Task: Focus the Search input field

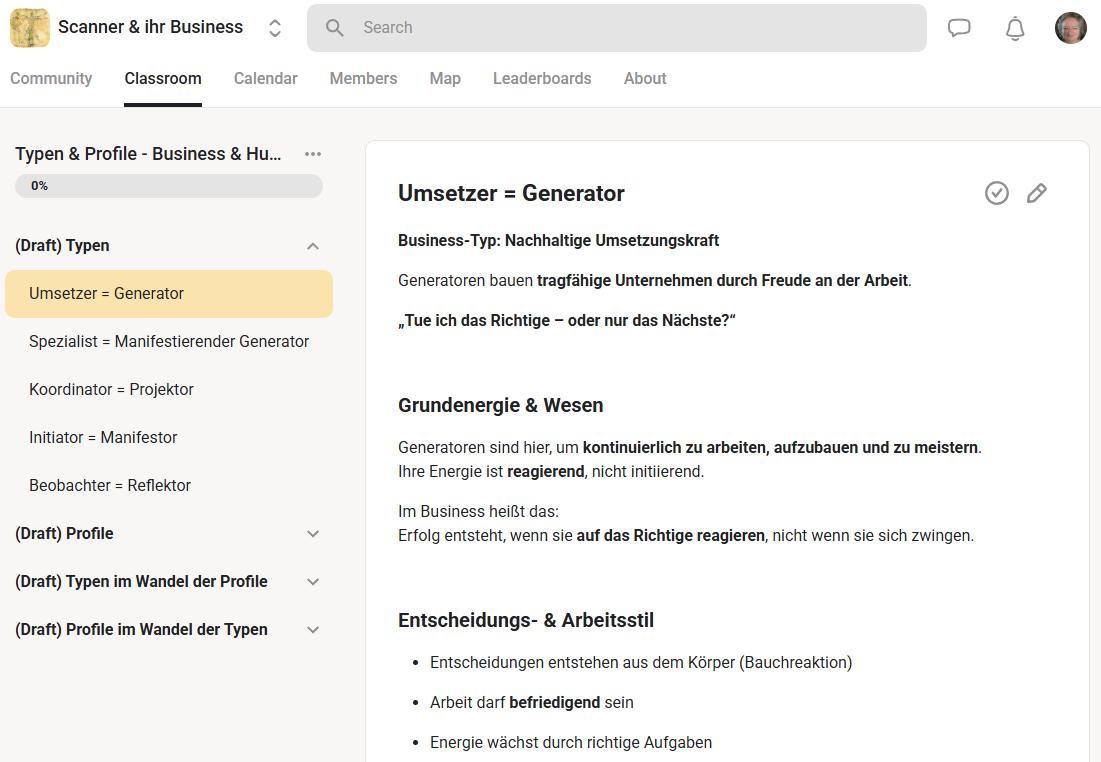Action: (x=630, y=28)
